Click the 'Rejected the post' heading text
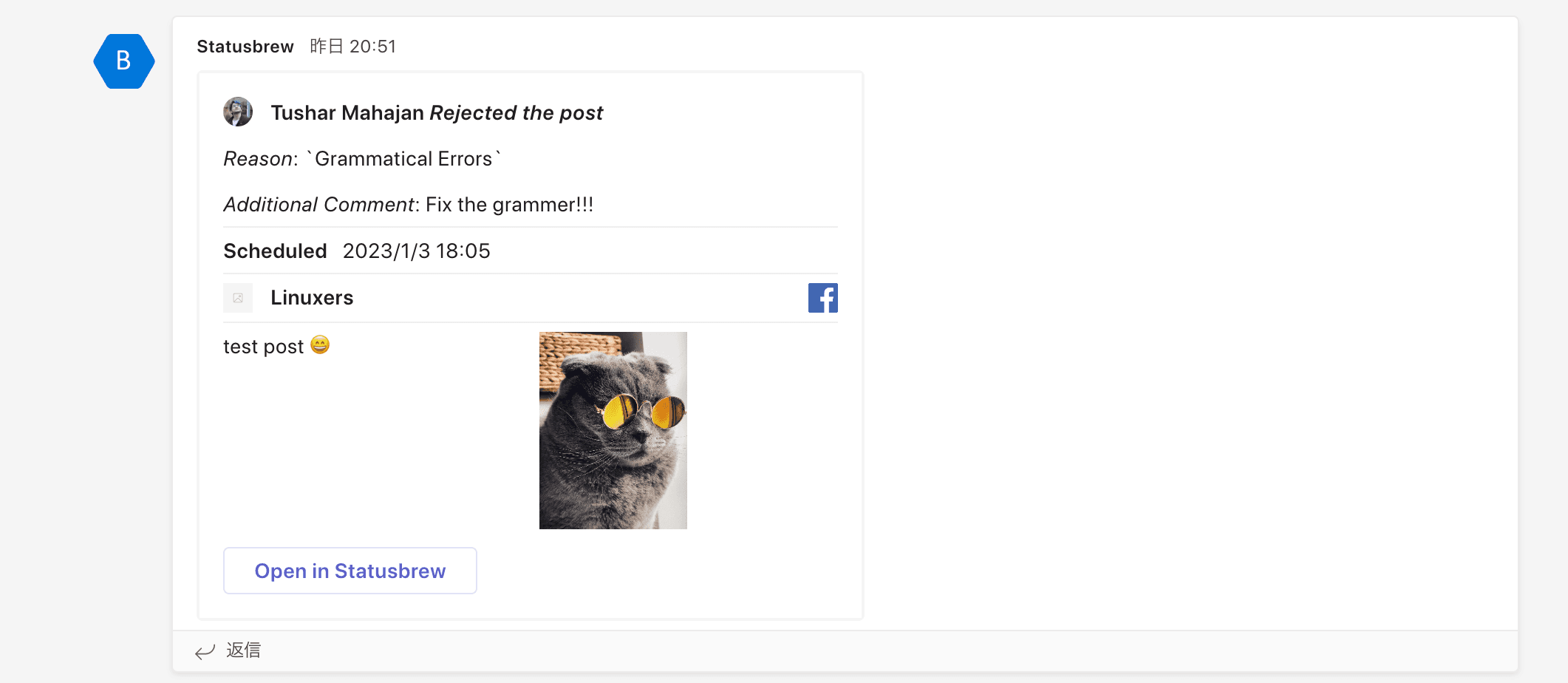 coord(517,113)
